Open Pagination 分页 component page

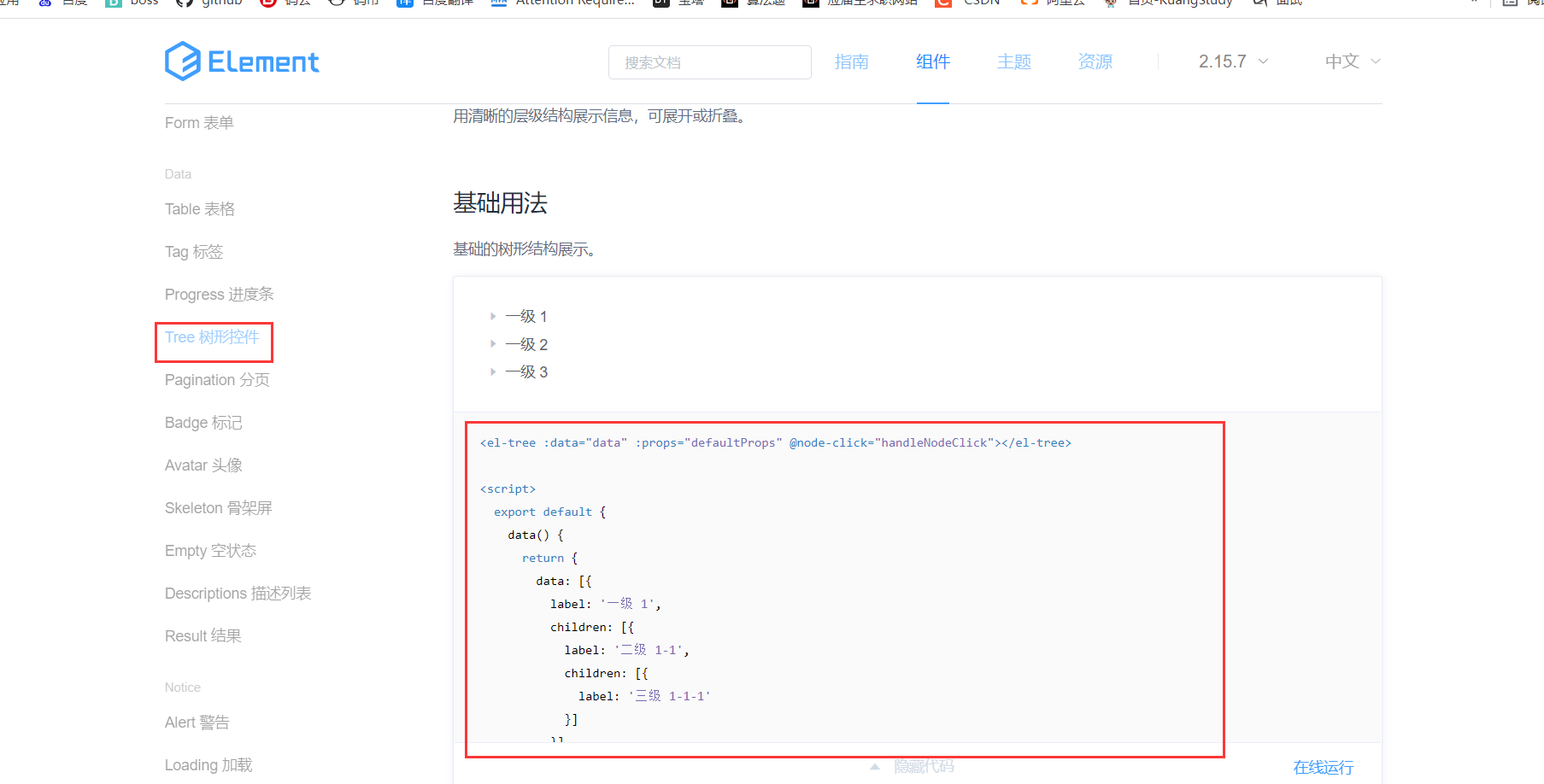[x=217, y=380]
